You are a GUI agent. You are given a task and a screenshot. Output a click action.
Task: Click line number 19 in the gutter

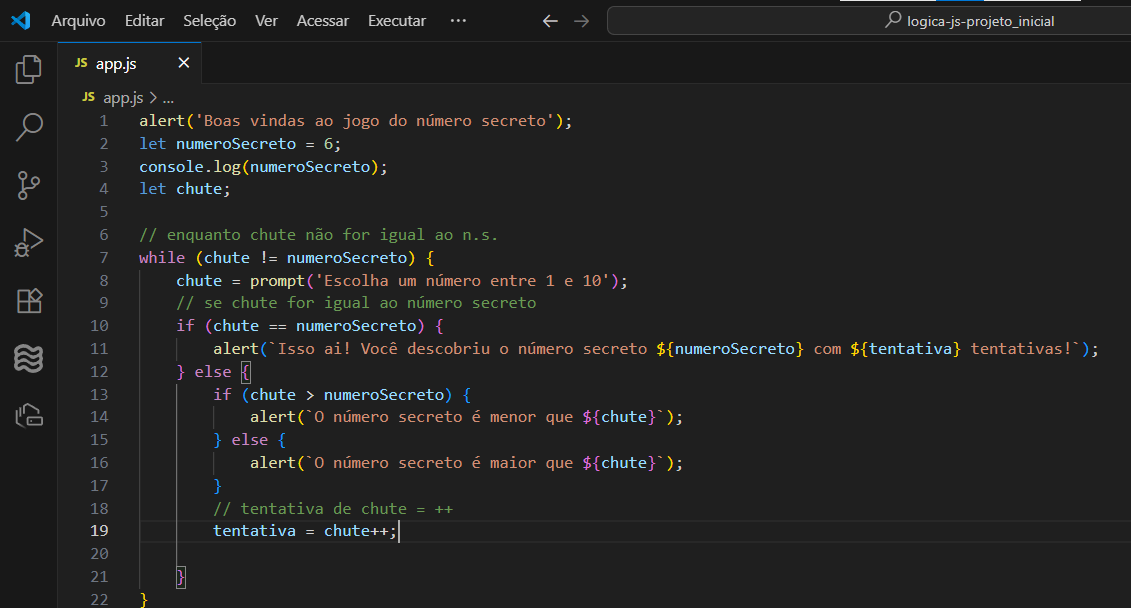point(100,531)
